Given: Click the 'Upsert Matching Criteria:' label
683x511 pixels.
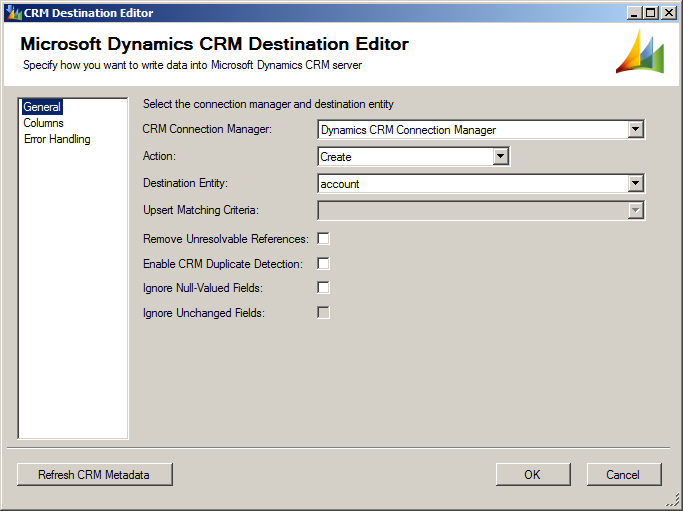Looking at the screenshot, I should tap(201, 210).
